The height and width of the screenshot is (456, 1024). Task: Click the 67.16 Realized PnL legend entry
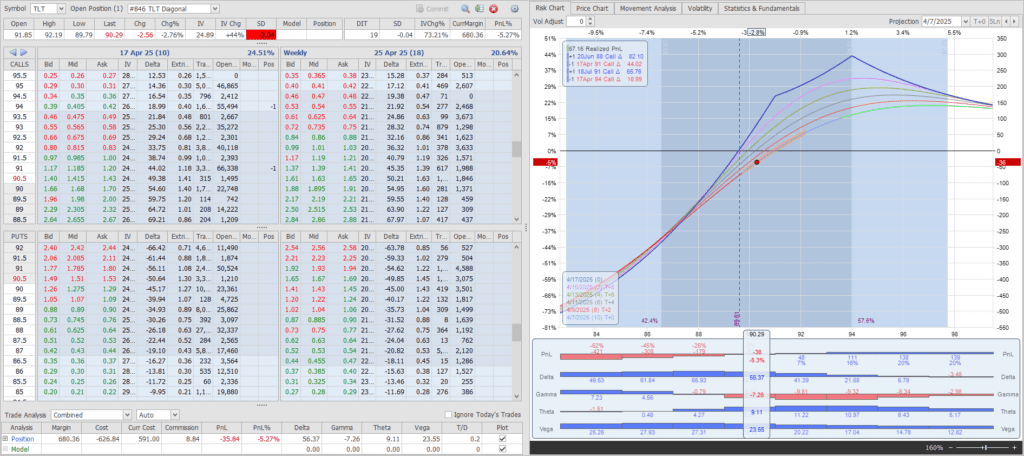click(x=594, y=48)
